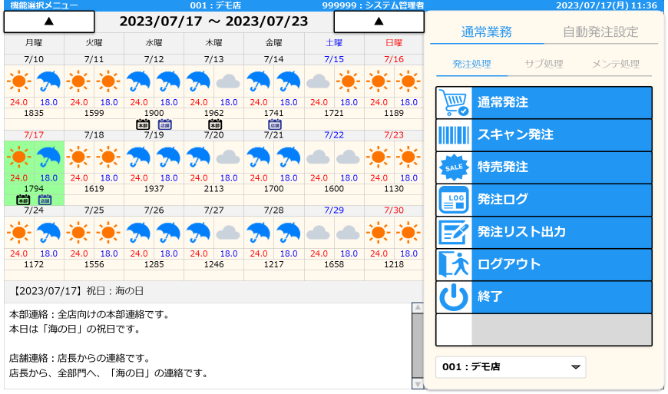Click the right triangle arrow beside date range
The width and height of the screenshot is (668, 394).
(379, 21)
